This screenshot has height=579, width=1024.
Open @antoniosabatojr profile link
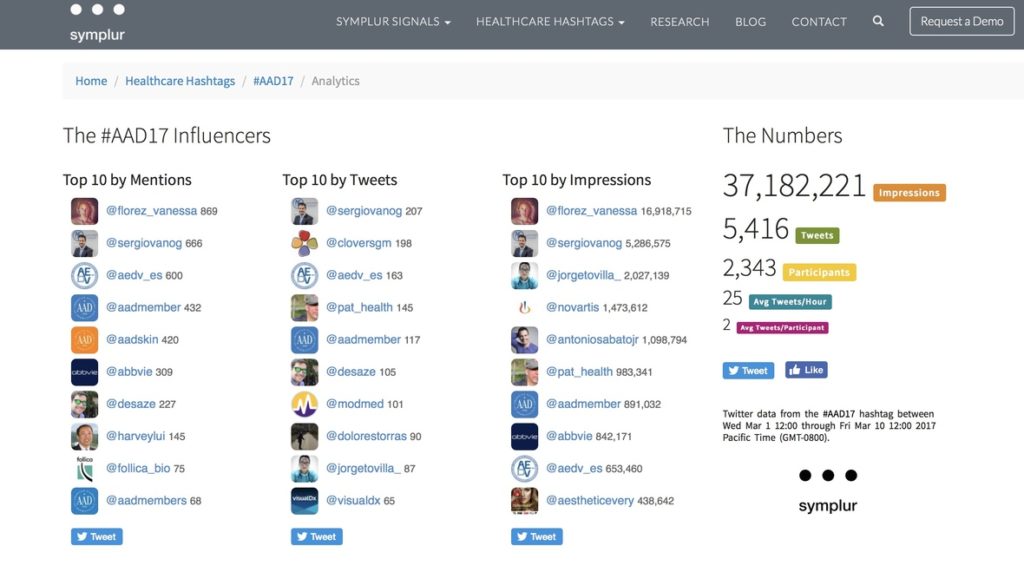click(x=592, y=339)
